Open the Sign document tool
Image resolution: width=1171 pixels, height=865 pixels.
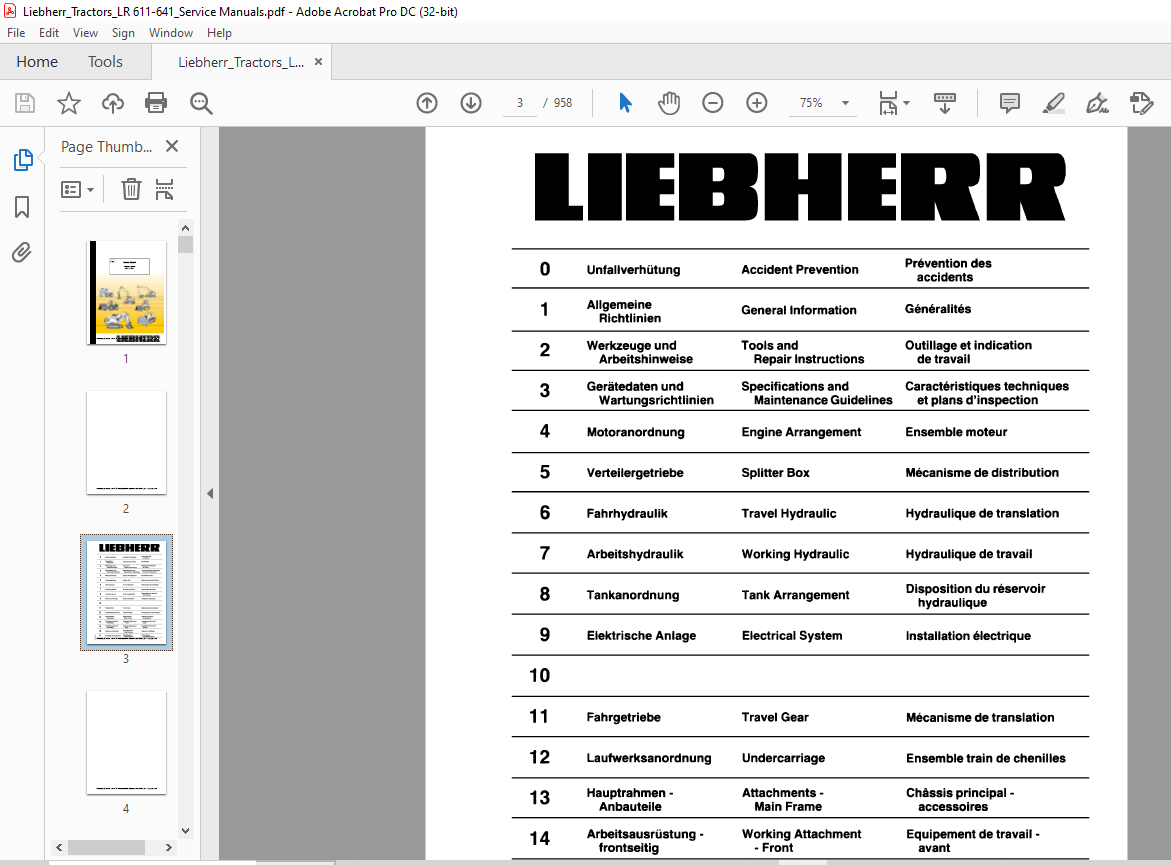pyautogui.click(x=1097, y=103)
